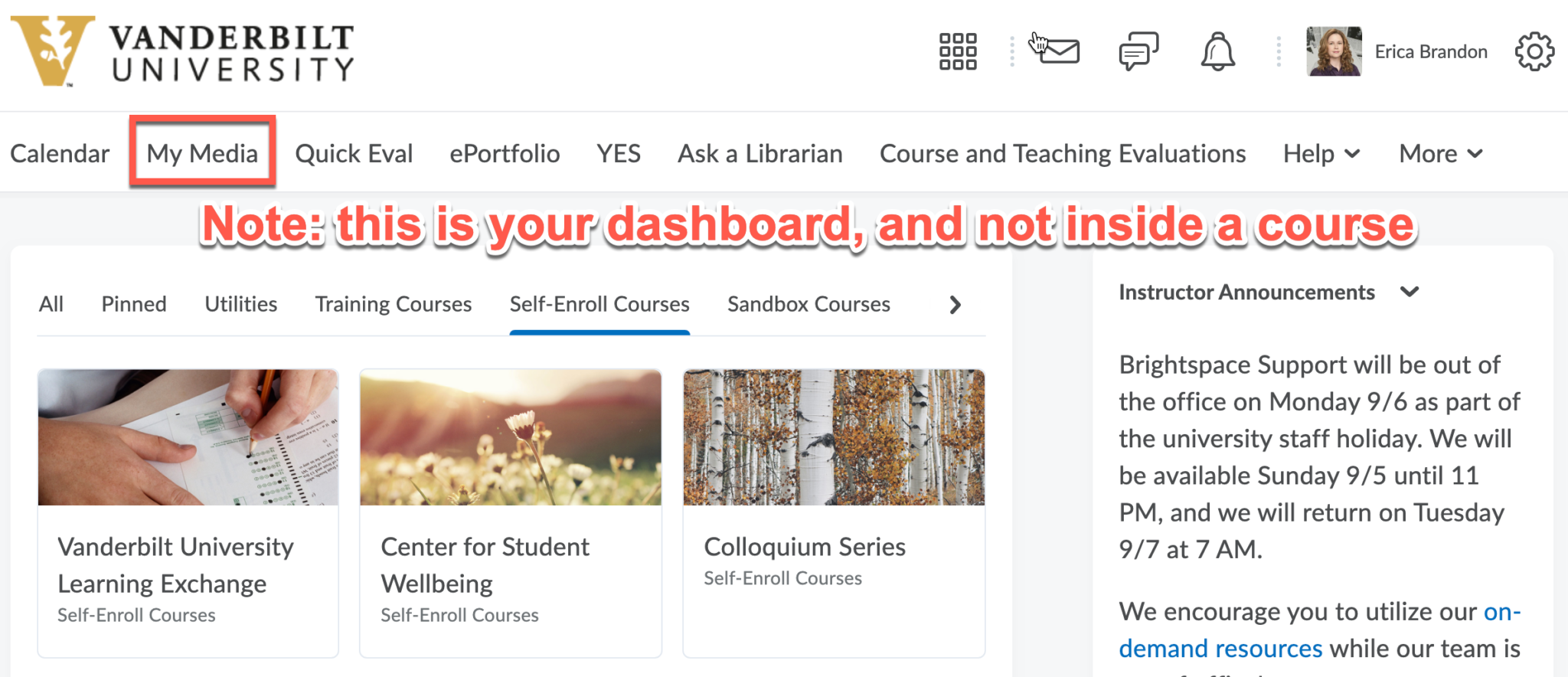Select the Training Courses tab
Screen dimensions: 1568x677
coord(392,304)
